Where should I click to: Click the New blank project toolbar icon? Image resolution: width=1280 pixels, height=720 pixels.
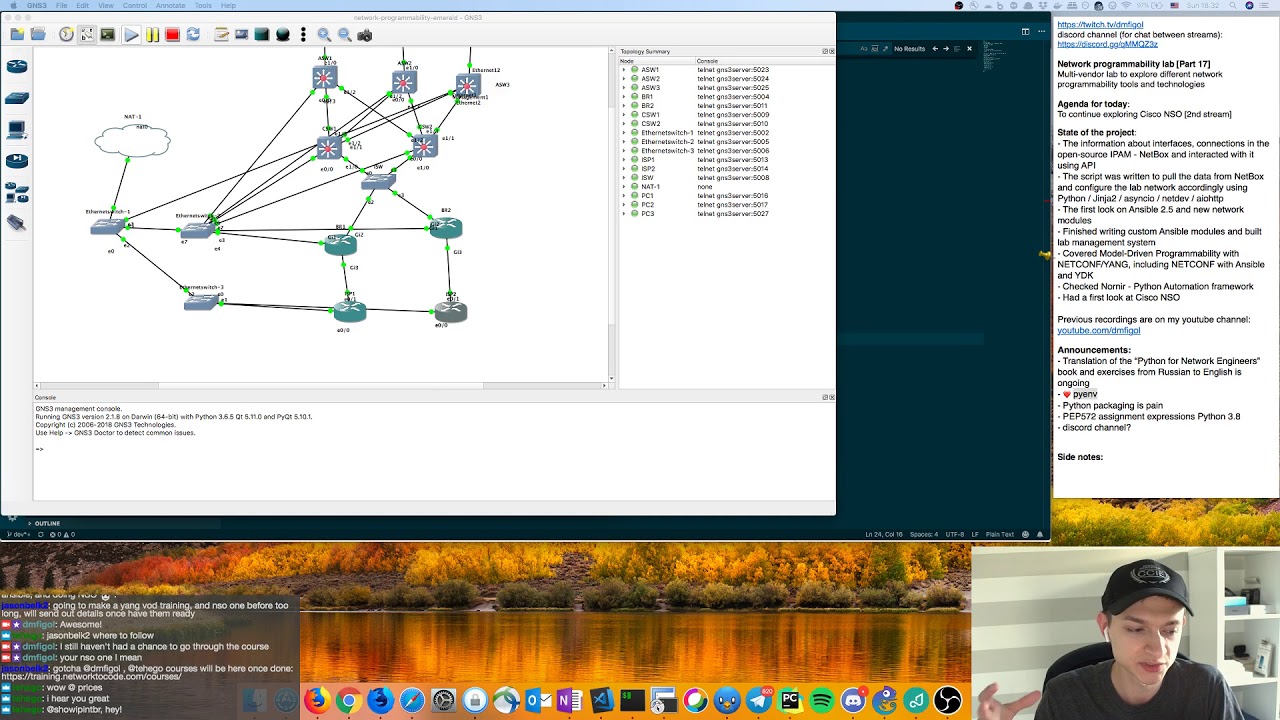pos(17,35)
